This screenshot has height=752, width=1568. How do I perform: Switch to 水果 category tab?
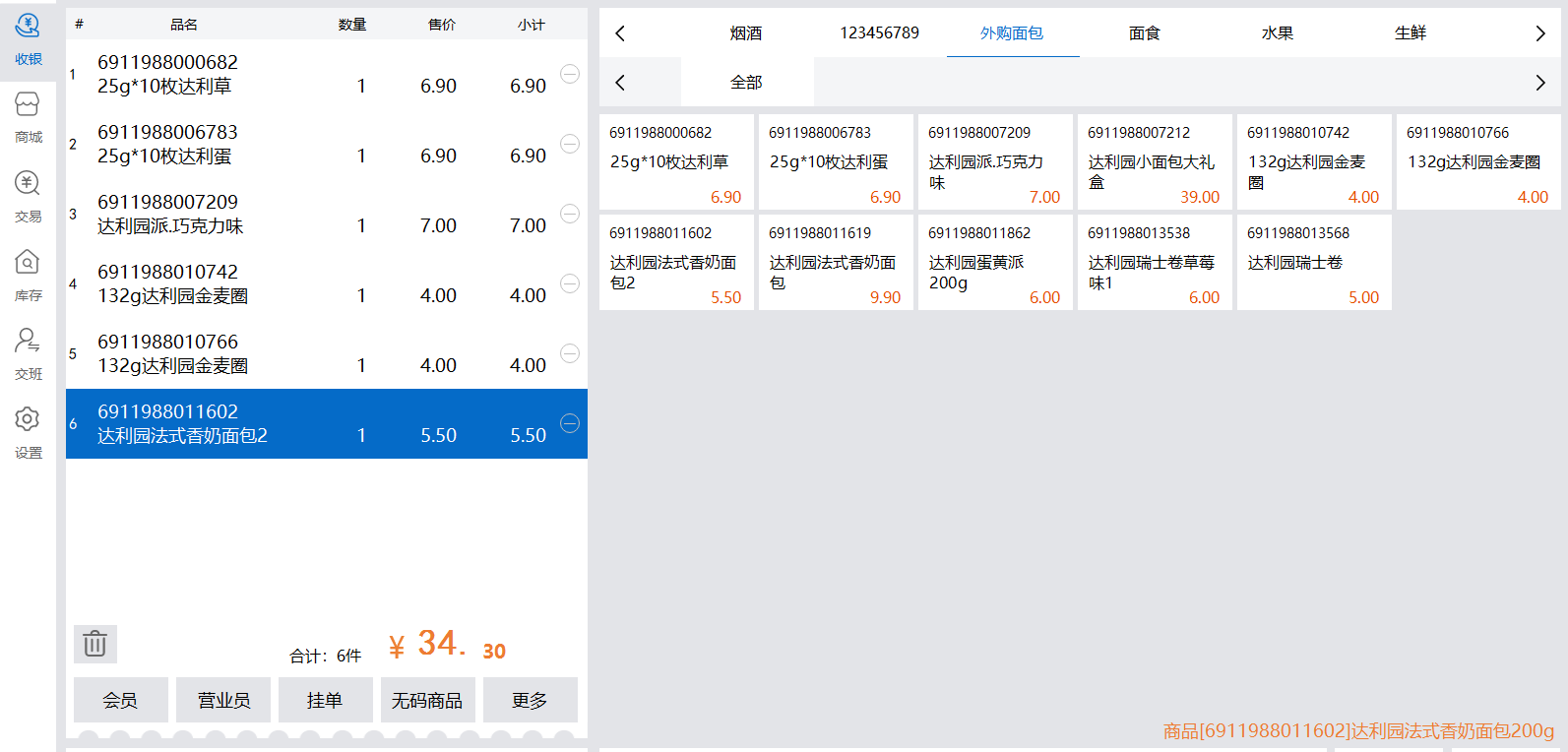tap(1278, 33)
